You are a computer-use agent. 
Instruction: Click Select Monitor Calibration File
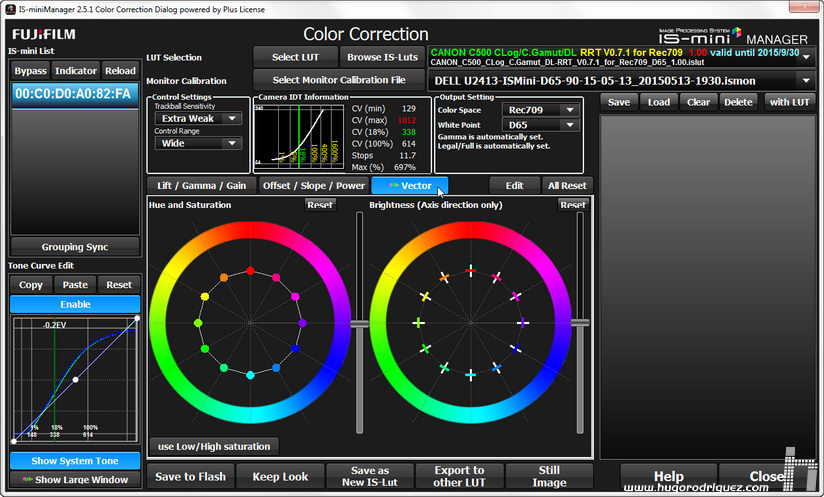coord(339,80)
